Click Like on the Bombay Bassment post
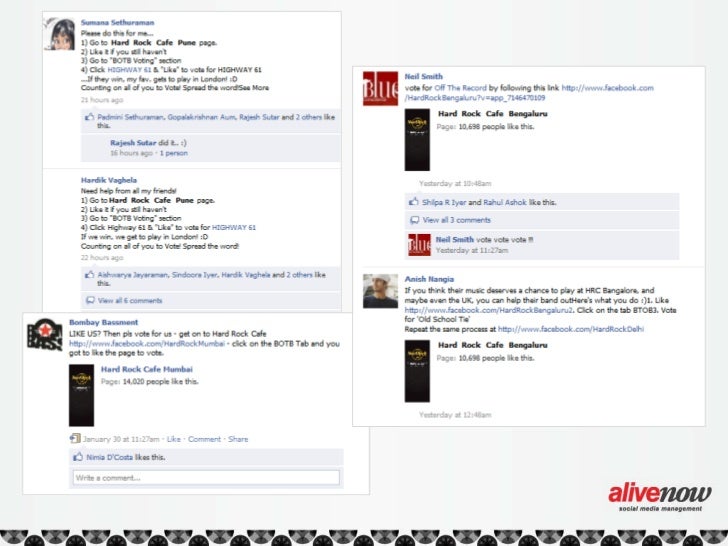728x546 pixels. [x=174, y=439]
